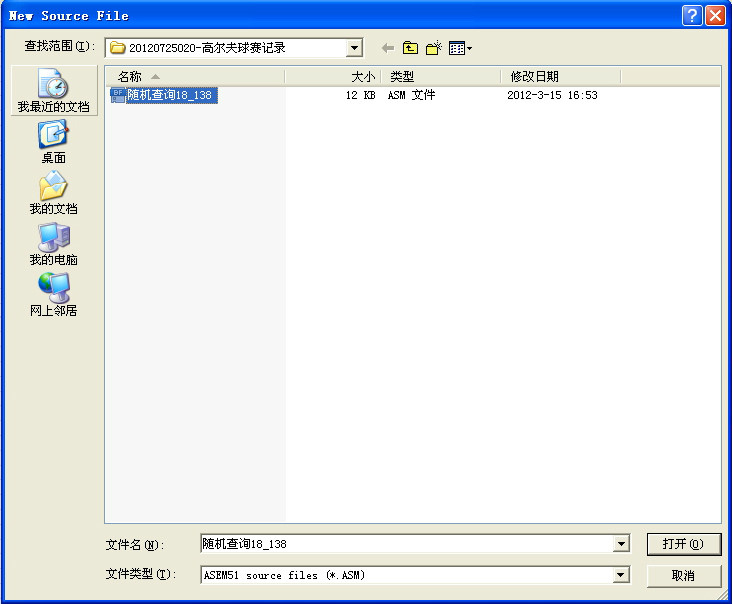Click in the 文件名 text field

405,544
